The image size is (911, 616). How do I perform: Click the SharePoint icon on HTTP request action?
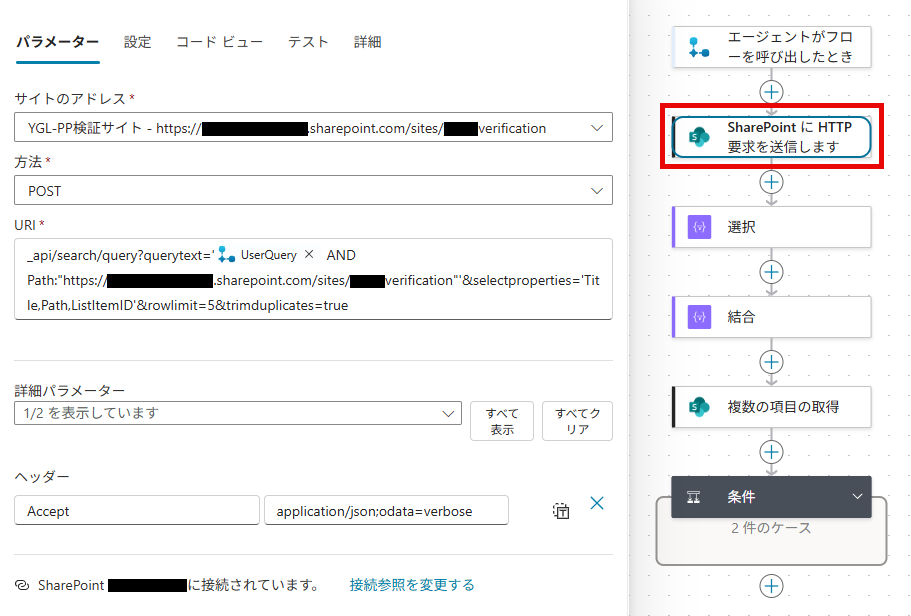click(x=699, y=137)
